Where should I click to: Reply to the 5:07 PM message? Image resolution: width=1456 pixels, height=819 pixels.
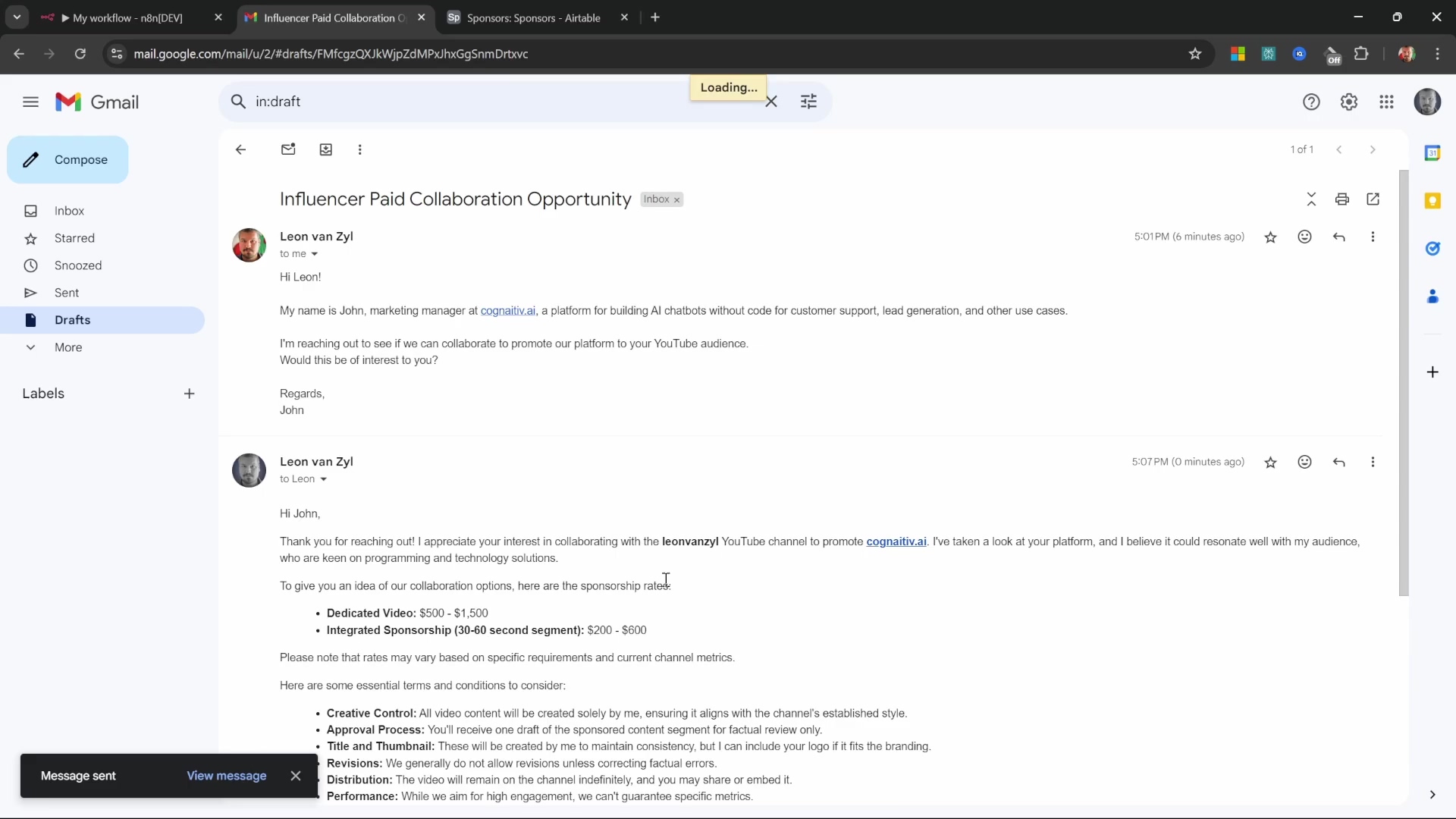coord(1339,462)
